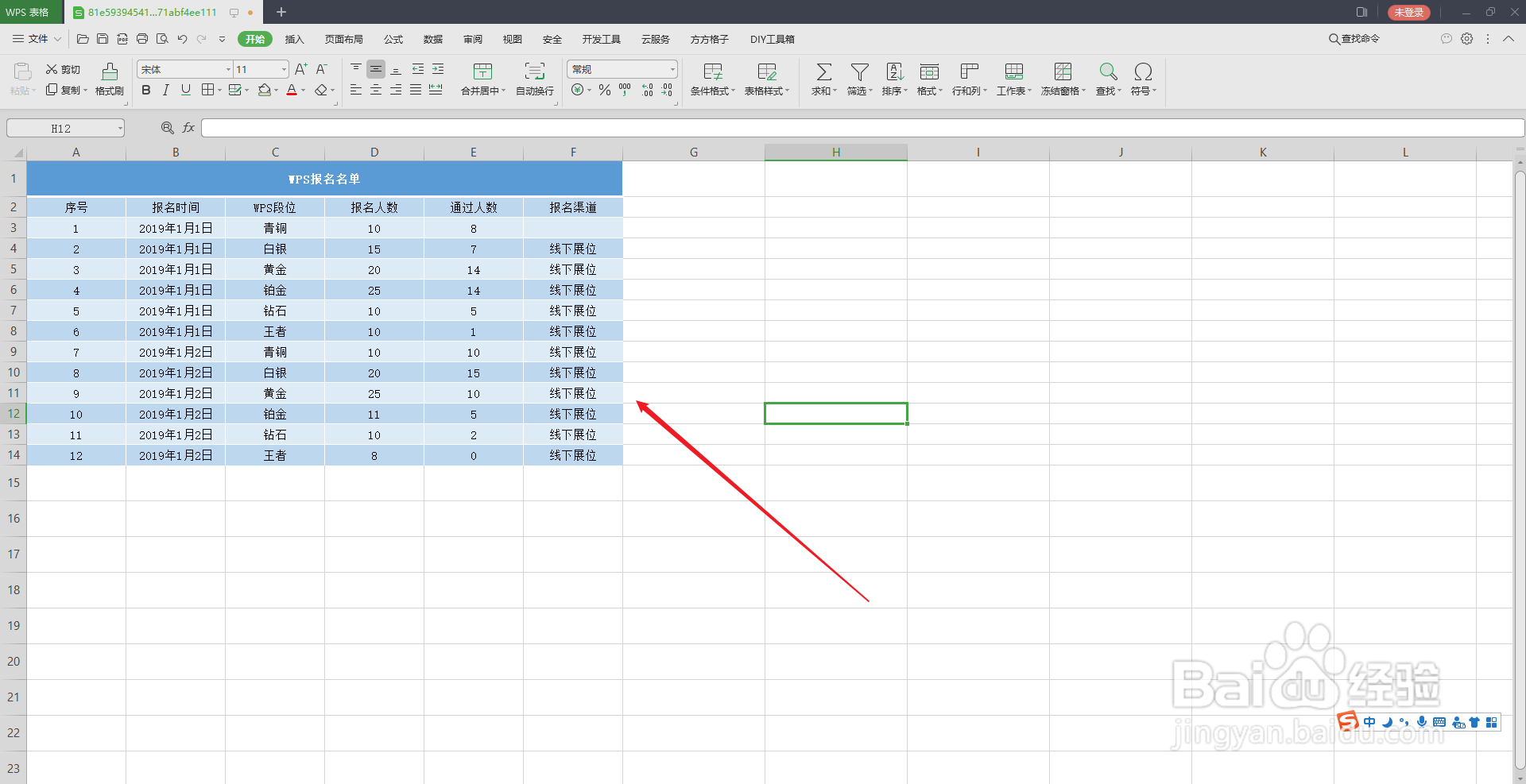
Task: Switch to the 数据 (Data) tab
Action: point(433,39)
